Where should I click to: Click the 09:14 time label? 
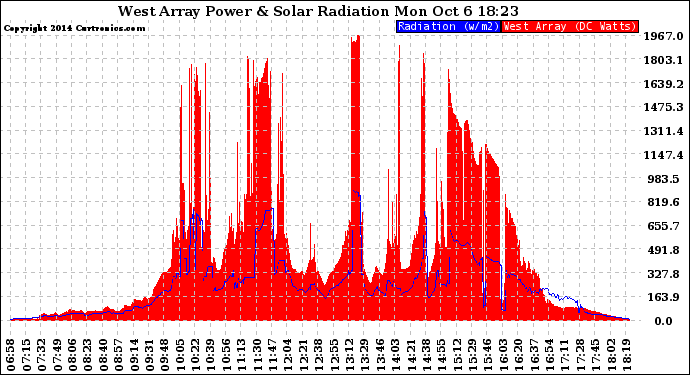[x=134, y=355]
